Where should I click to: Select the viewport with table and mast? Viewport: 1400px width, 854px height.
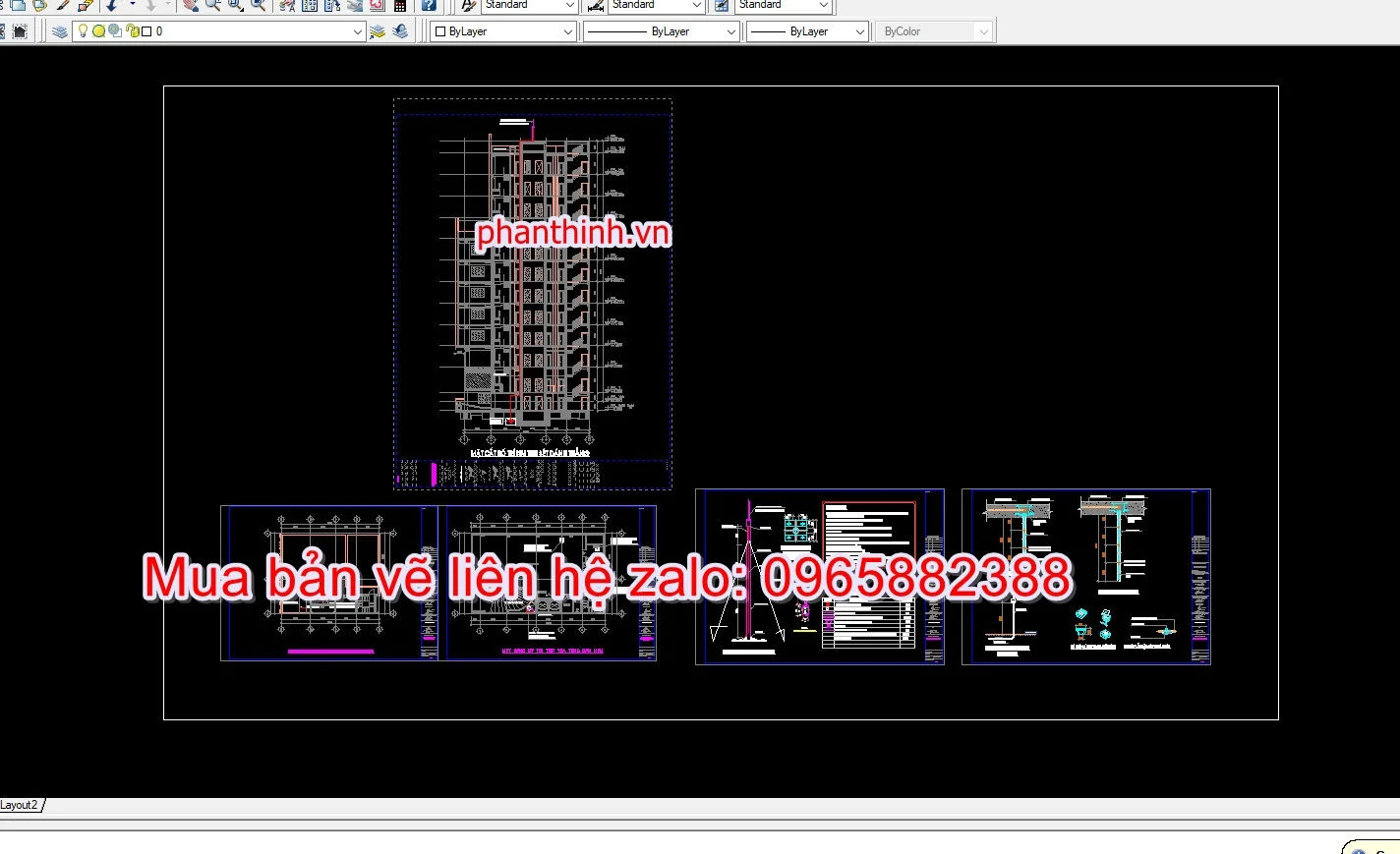(820, 577)
